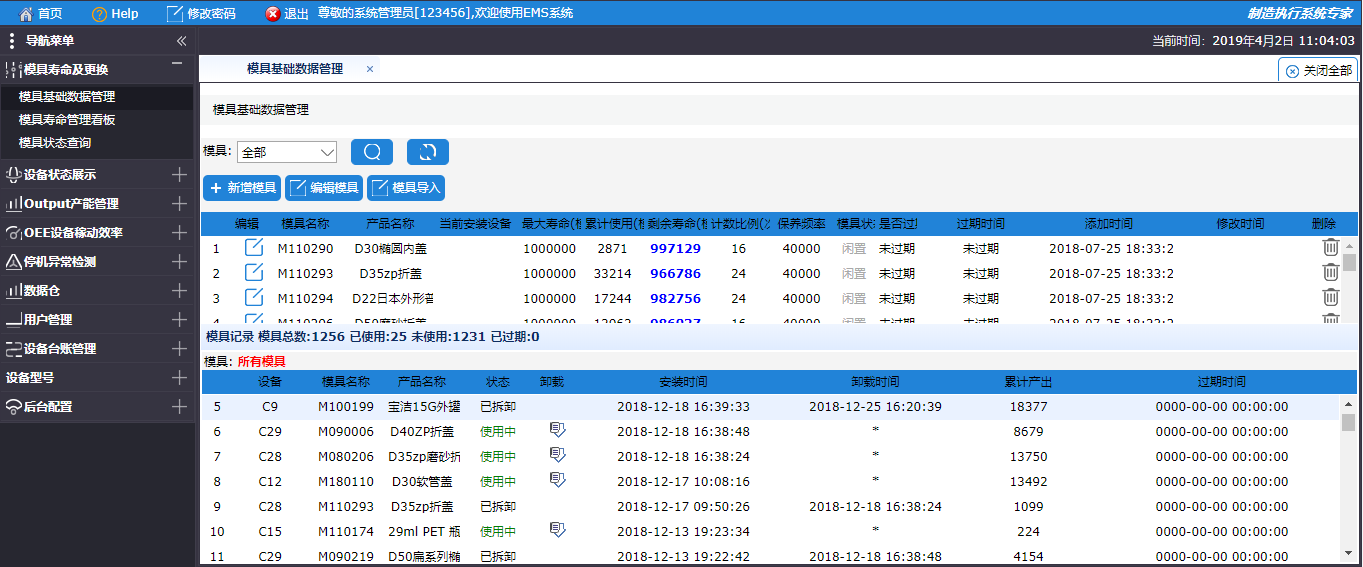Open the 模具 dropdown showing 全部

click(287, 152)
